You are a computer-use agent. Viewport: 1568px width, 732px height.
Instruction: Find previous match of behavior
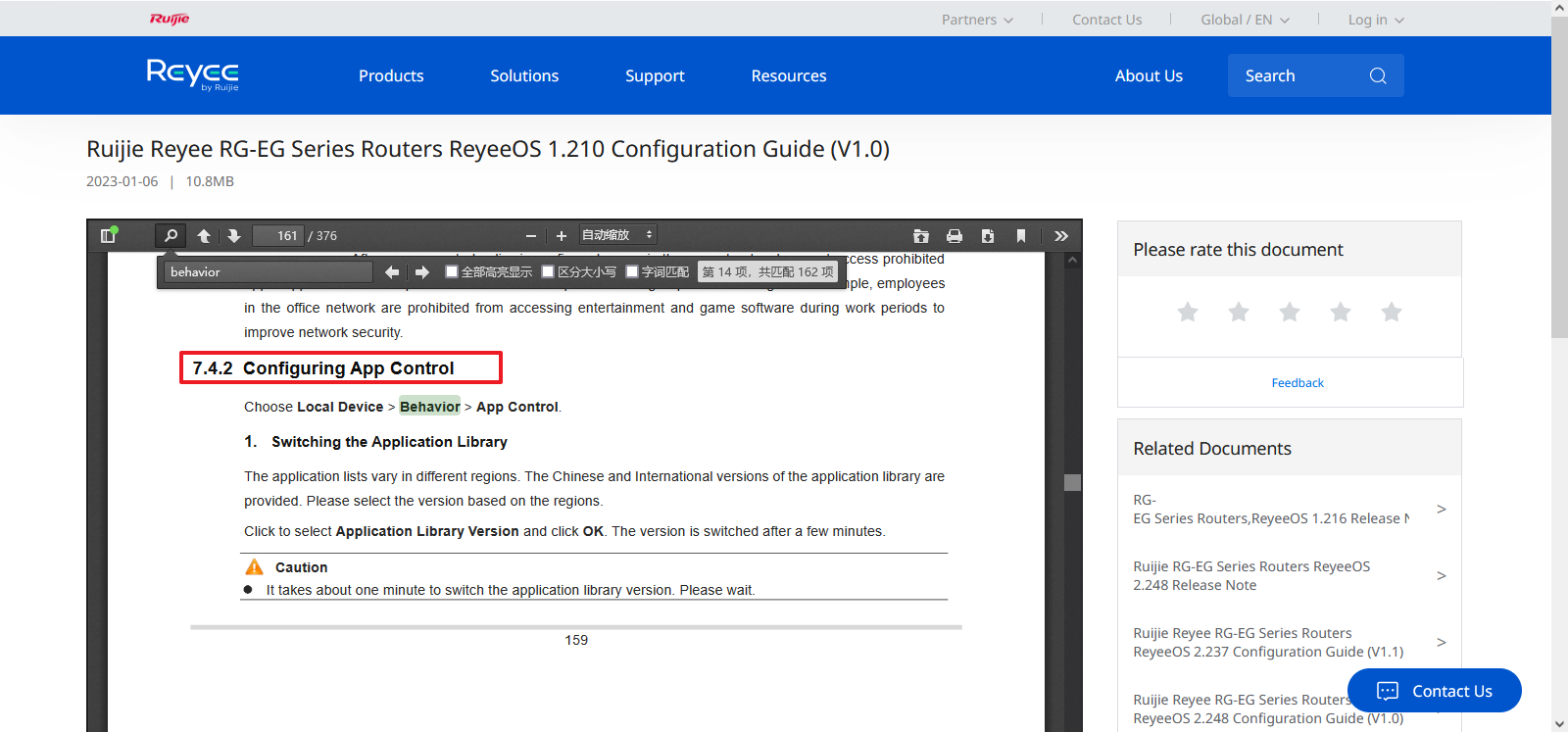point(392,271)
